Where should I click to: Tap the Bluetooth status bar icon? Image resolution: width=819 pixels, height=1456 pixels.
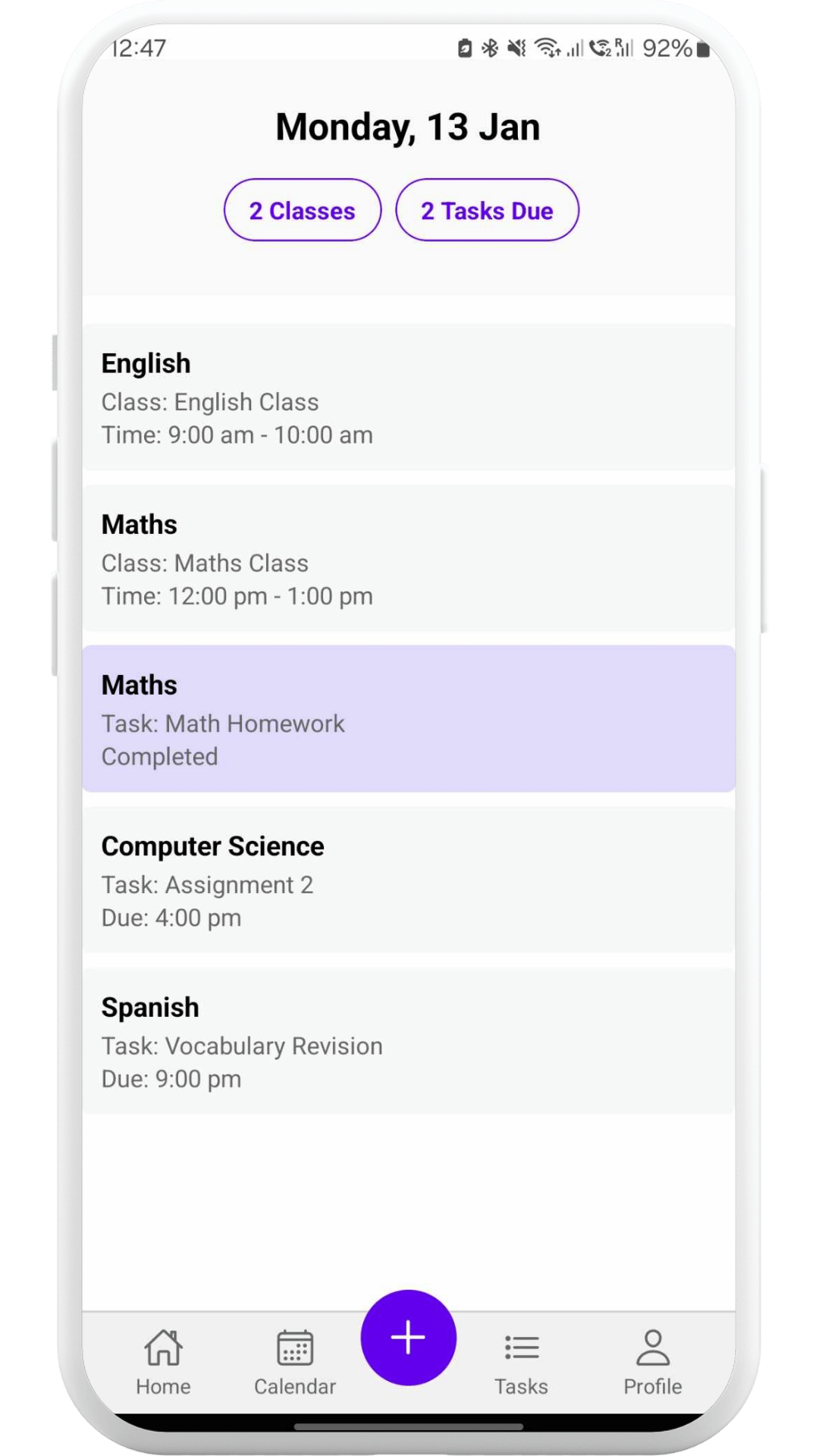490,49
